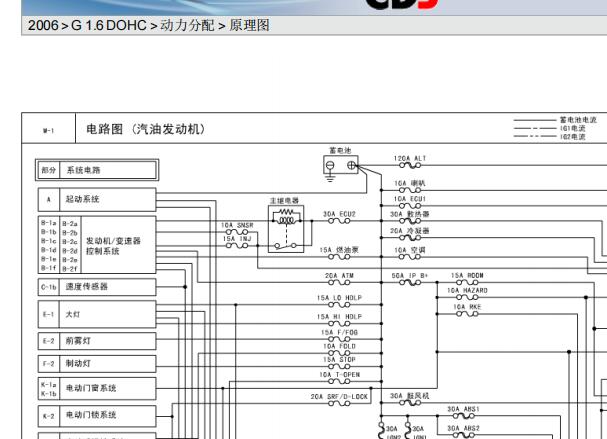Click the 2006 breadcrumb

click(x=43, y=26)
